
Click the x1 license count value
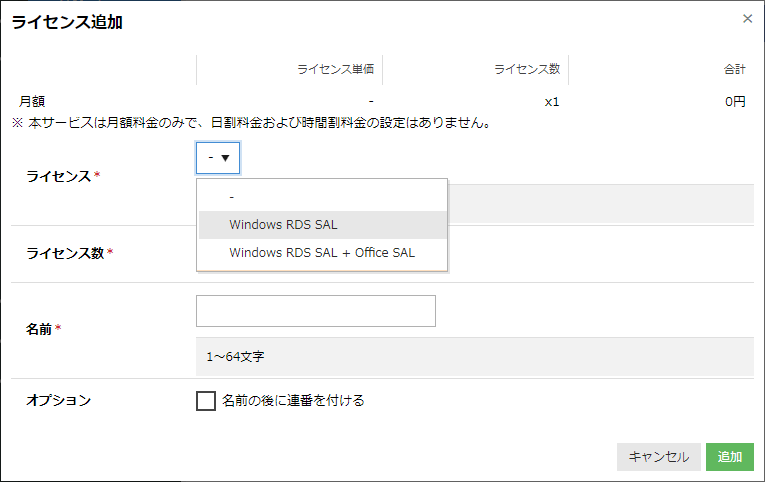[x=551, y=102]
